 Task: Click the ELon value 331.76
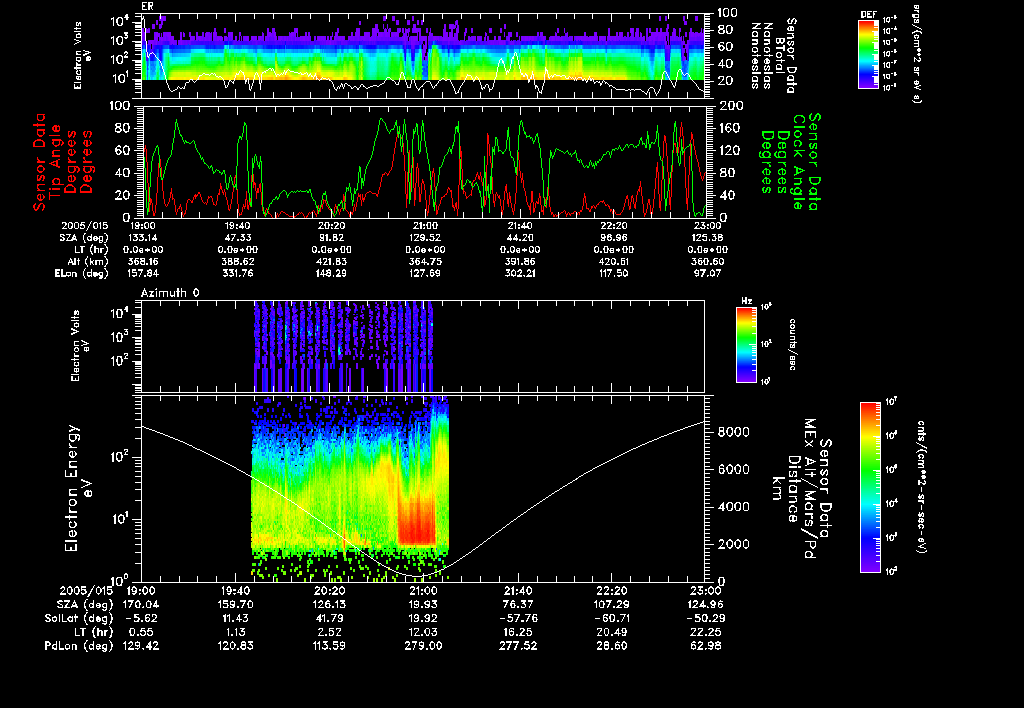[238, 274]
